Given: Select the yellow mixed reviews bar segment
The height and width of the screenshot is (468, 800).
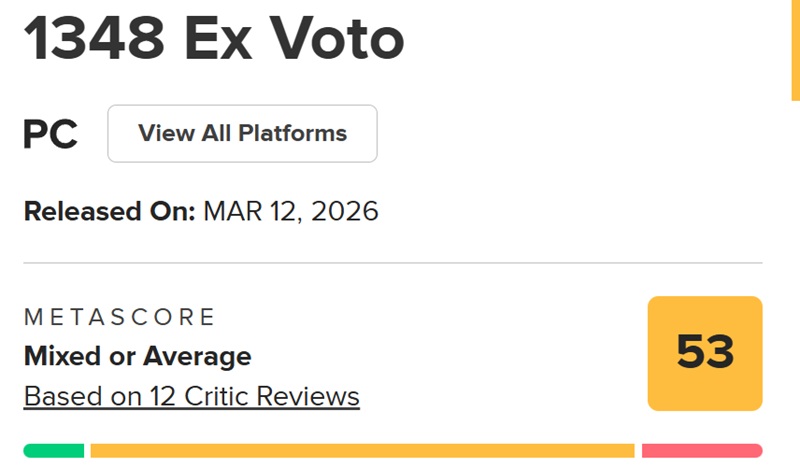Looking at the screenshot, I should (362, 450).
